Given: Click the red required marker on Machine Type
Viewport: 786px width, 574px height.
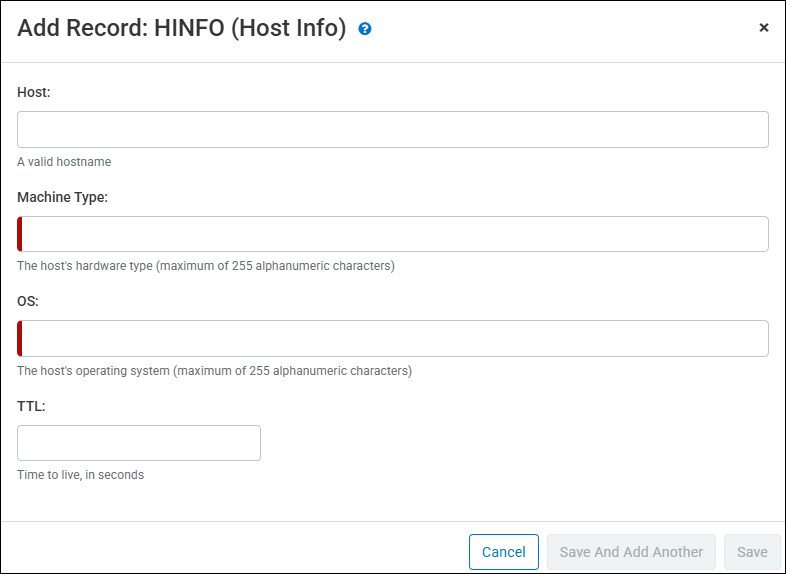Looking at the screenshot, I should 20,234.
